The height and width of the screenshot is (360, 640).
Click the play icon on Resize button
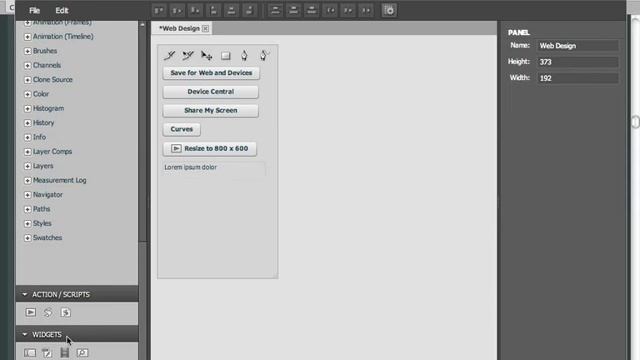[x=176, y=149]
